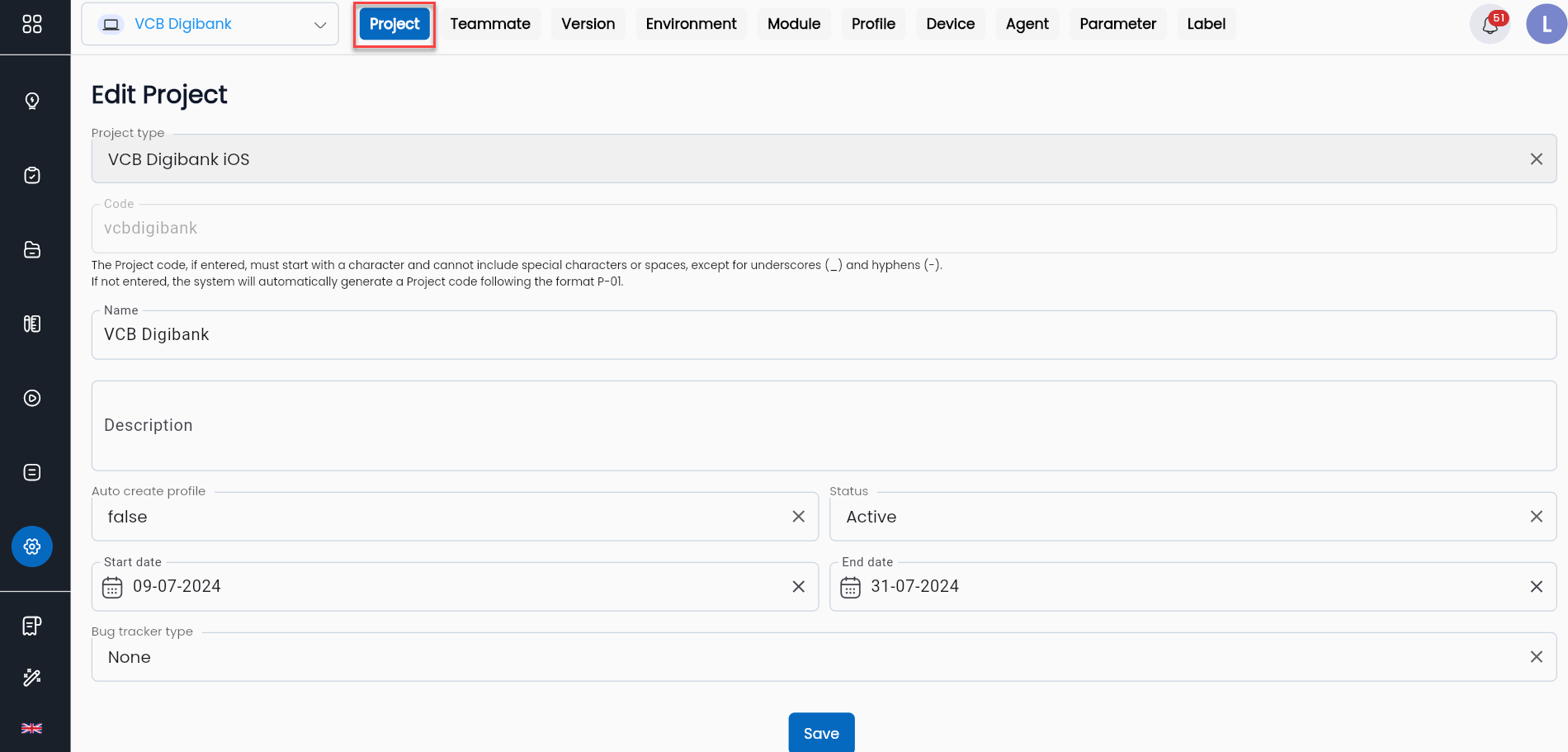Clear the Auto create profile value
Viewport: 1568px width, 752px height.
tap(798, 516)
